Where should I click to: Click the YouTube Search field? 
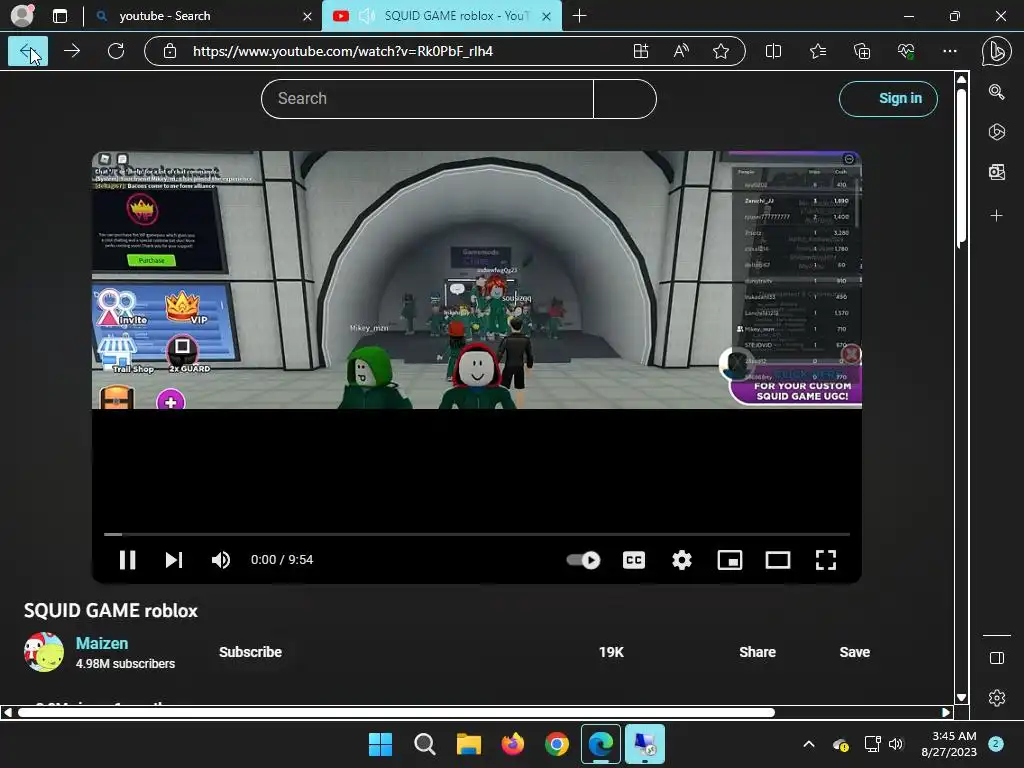[427, 99]
